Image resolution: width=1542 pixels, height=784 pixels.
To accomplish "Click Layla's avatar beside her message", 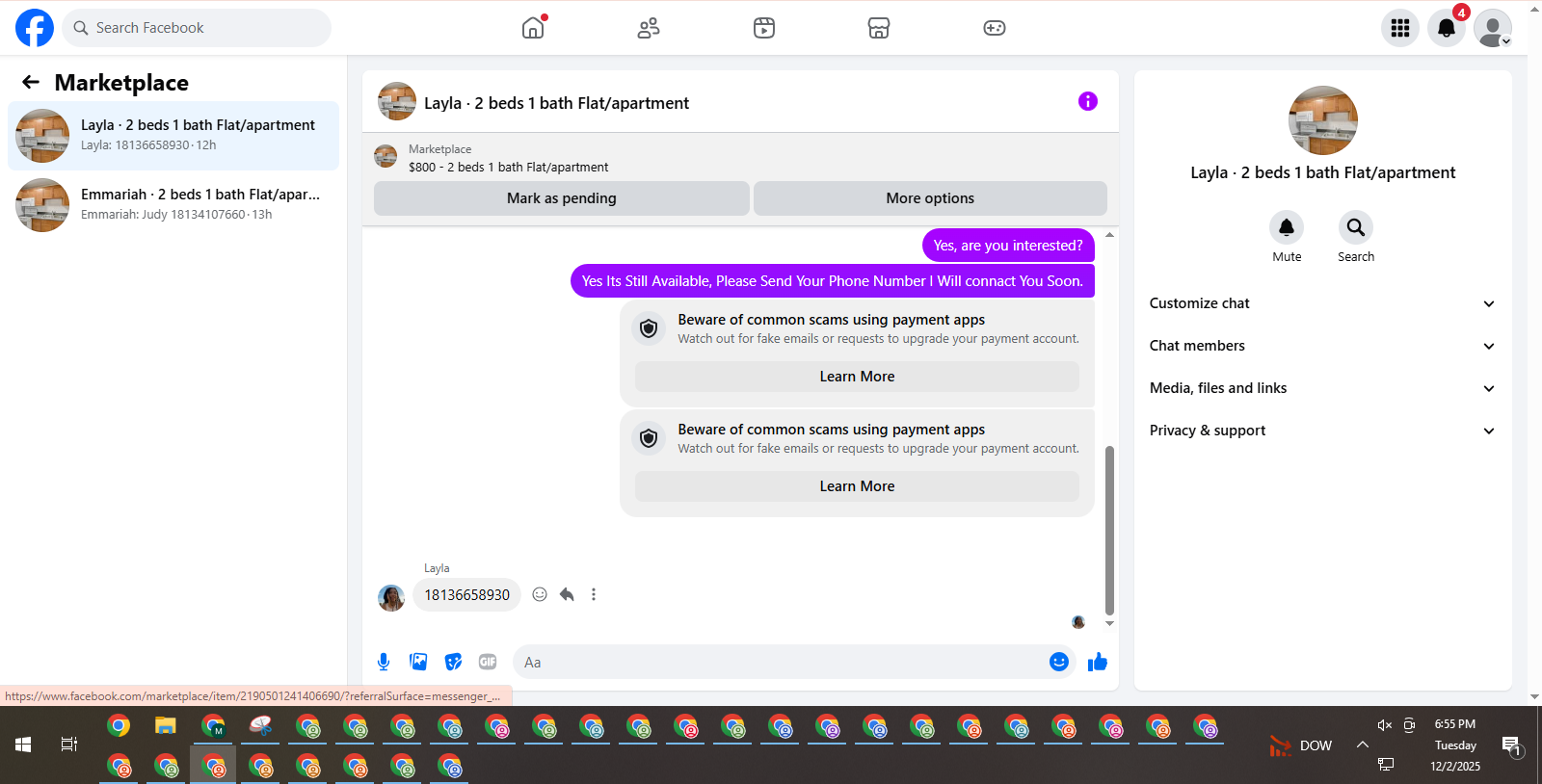I will 391,598.
